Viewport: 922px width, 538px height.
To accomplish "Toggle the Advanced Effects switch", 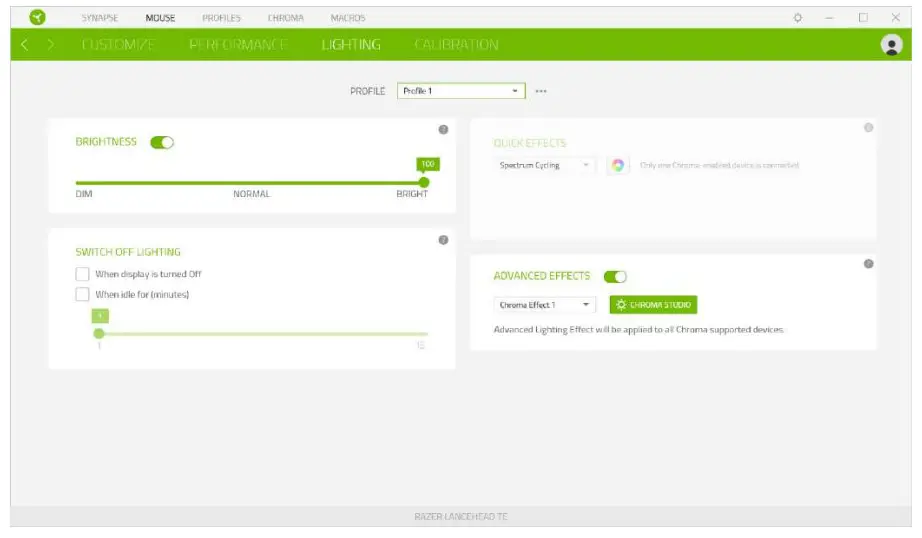I will click(615, 276).
